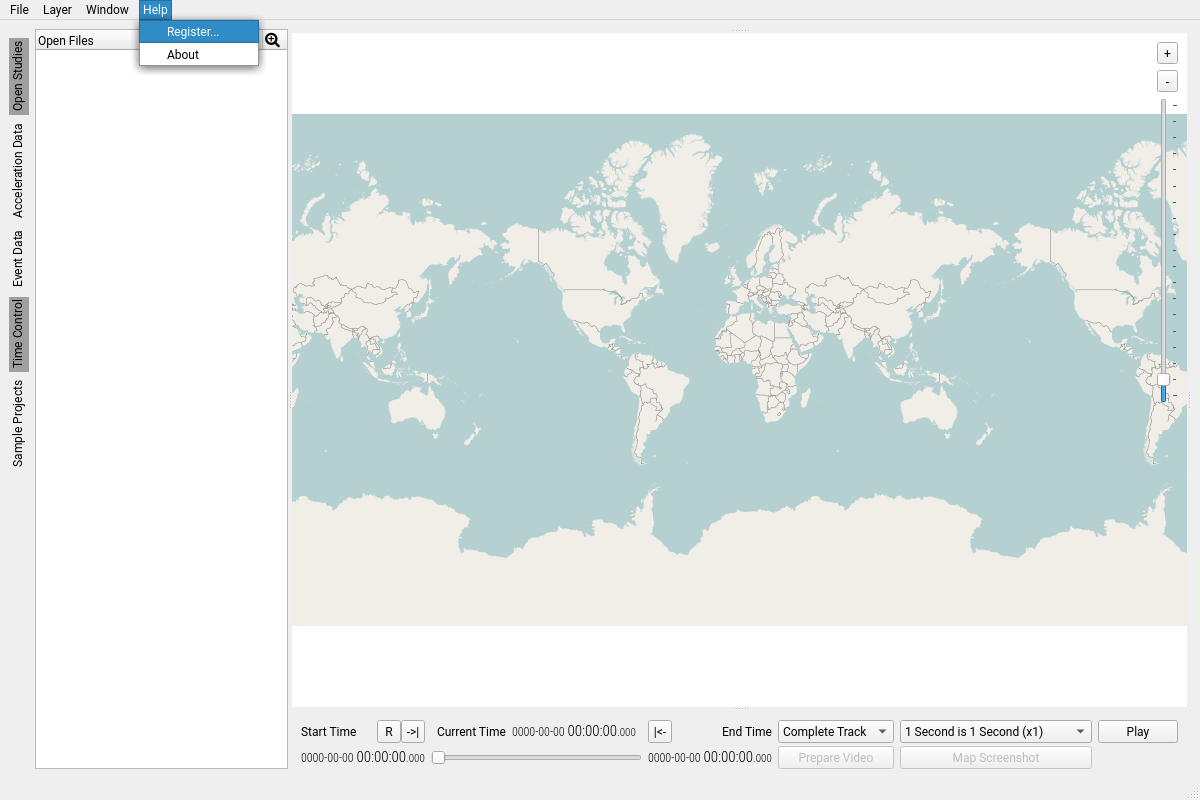
Task: Choose About in the Help menu
Action: [x=183, y=55]
